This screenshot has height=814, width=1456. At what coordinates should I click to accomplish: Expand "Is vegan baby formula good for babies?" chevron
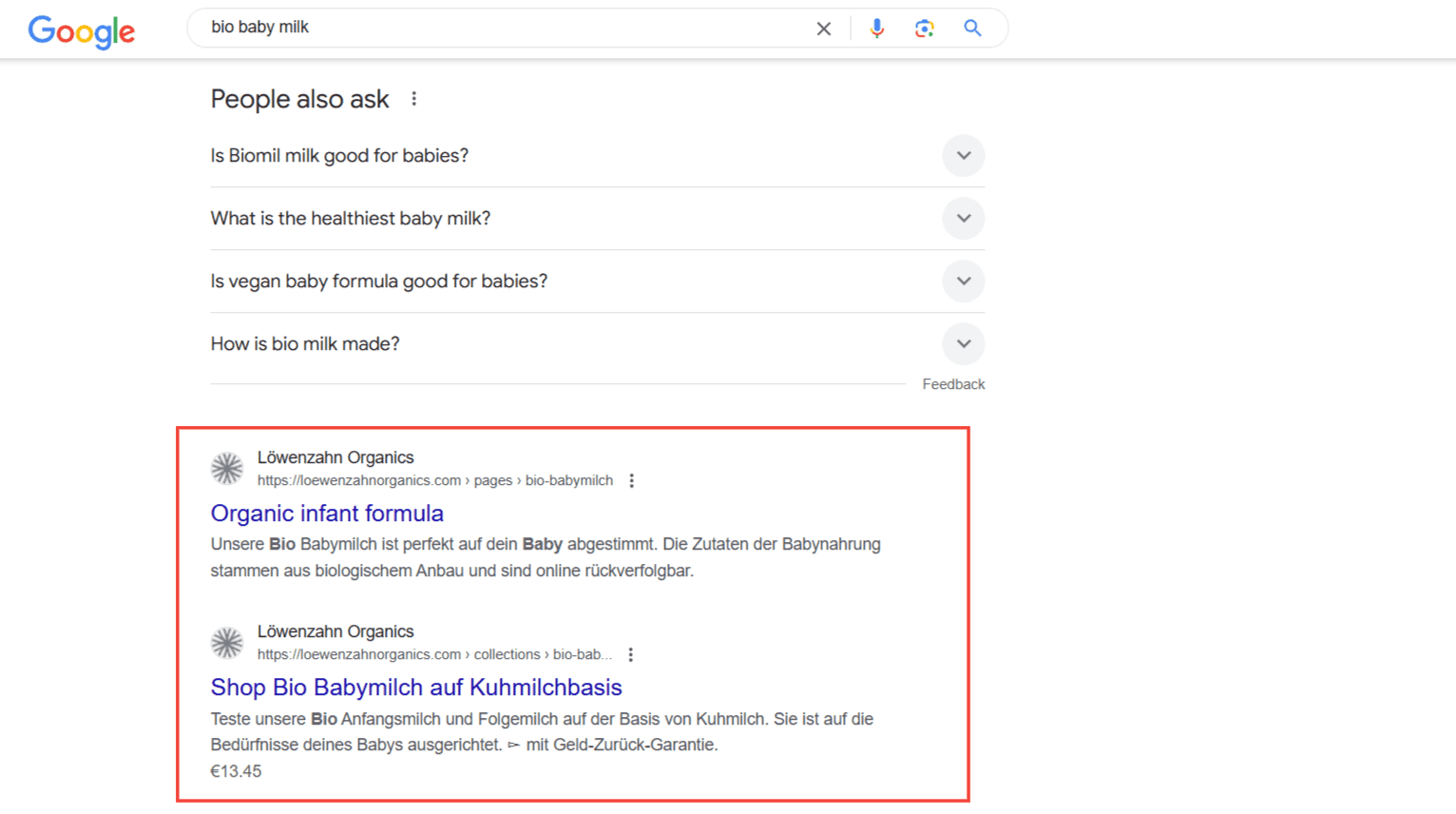point(964,281)
